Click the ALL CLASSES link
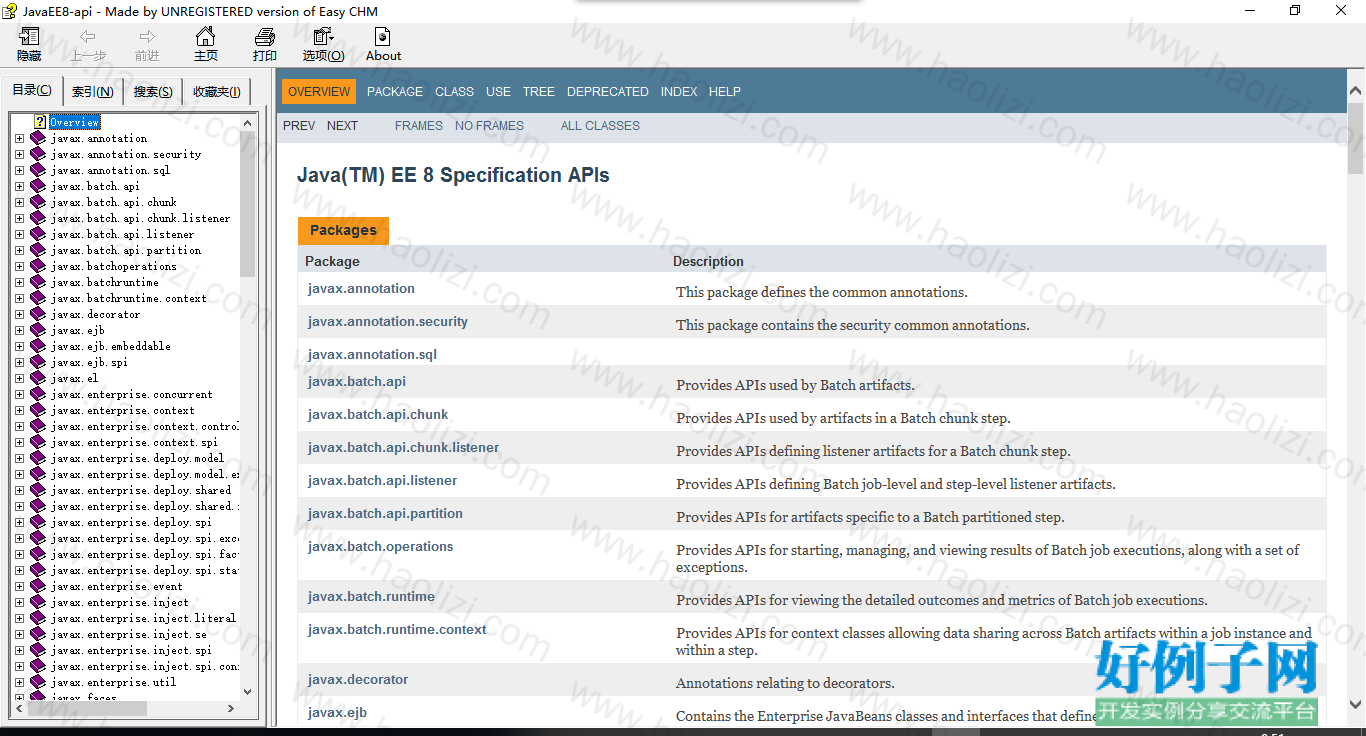Image resolution: width=1366 pixels, height=736 pixels. (600, 125)
